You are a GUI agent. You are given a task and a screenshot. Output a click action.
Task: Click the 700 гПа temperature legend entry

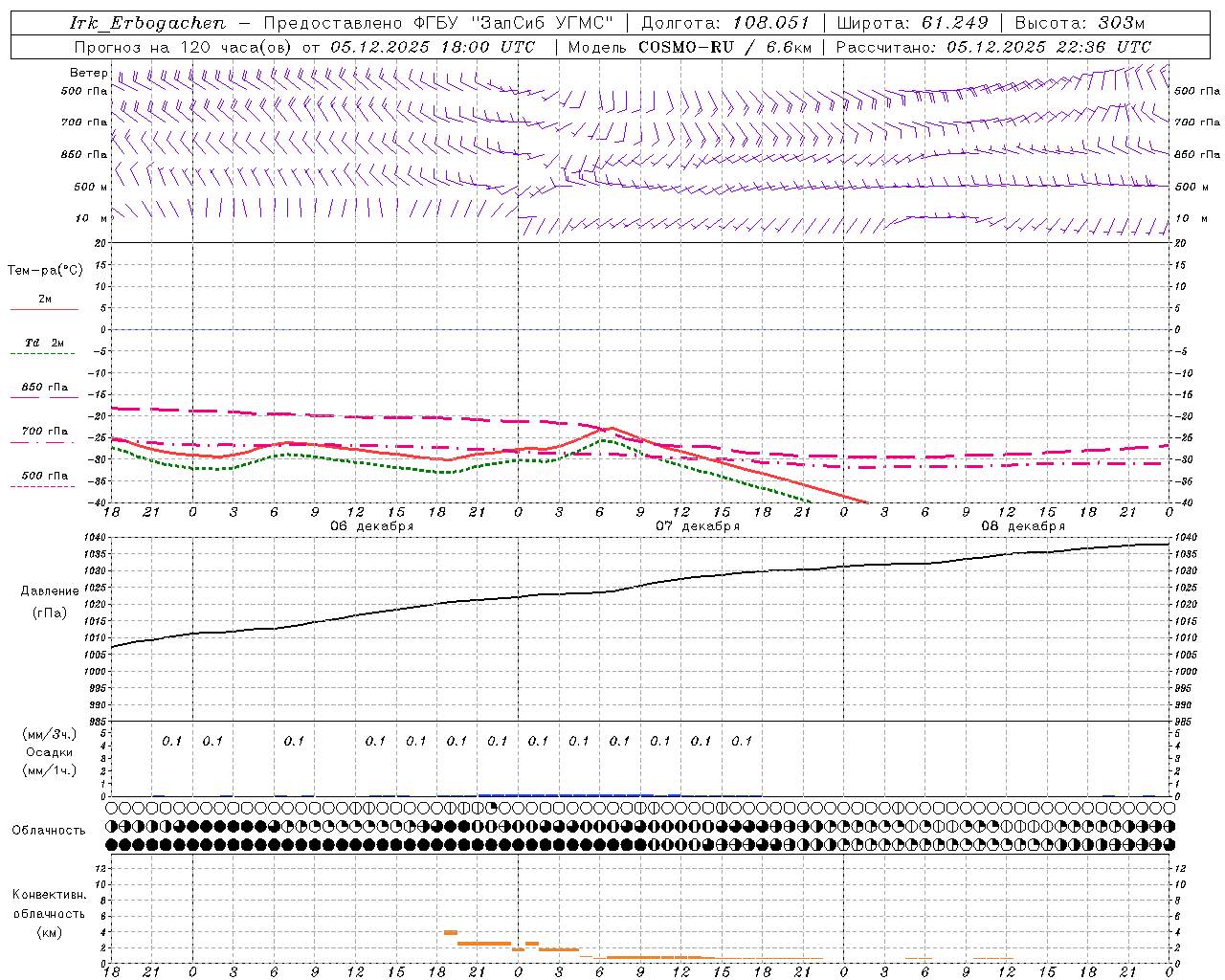pos(44,432)
